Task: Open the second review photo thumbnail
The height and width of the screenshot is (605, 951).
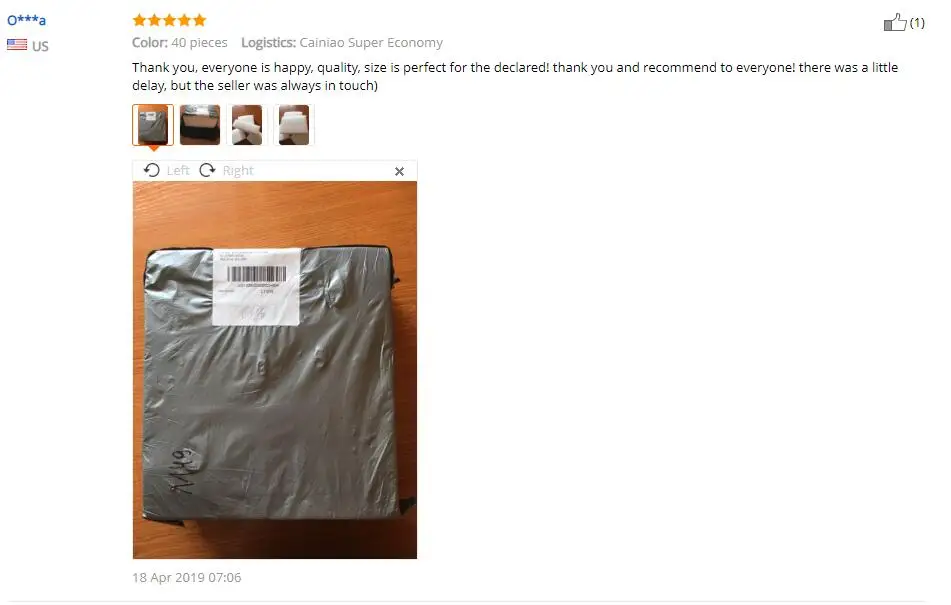Action: click(200, 125)
